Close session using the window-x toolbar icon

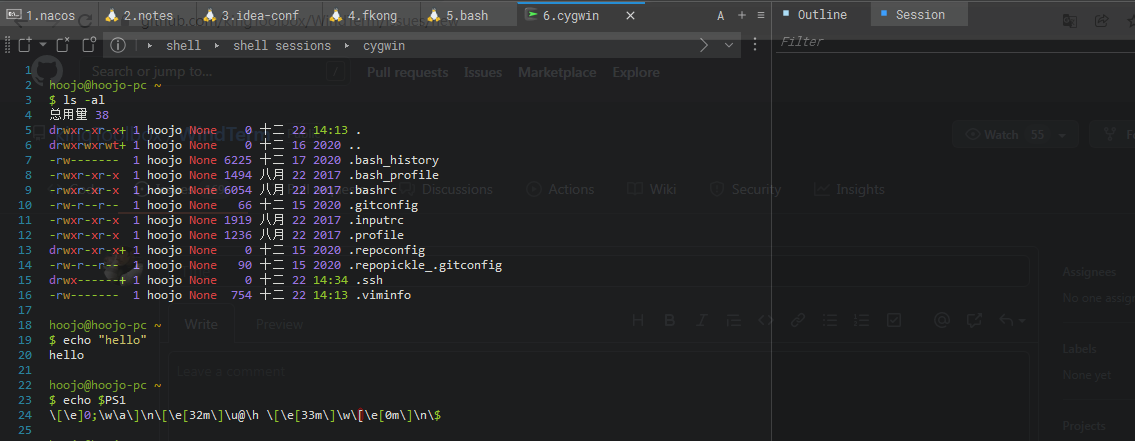[x=63, y=45]
